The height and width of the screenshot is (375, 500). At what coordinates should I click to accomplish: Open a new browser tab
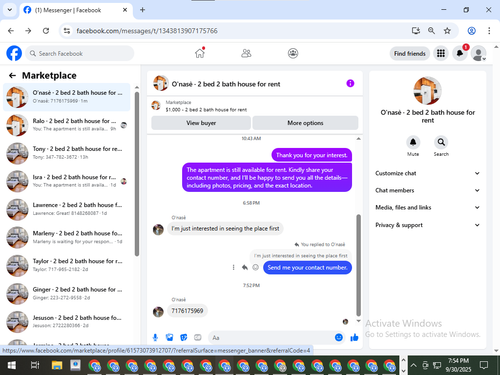[x=142, y=10]
